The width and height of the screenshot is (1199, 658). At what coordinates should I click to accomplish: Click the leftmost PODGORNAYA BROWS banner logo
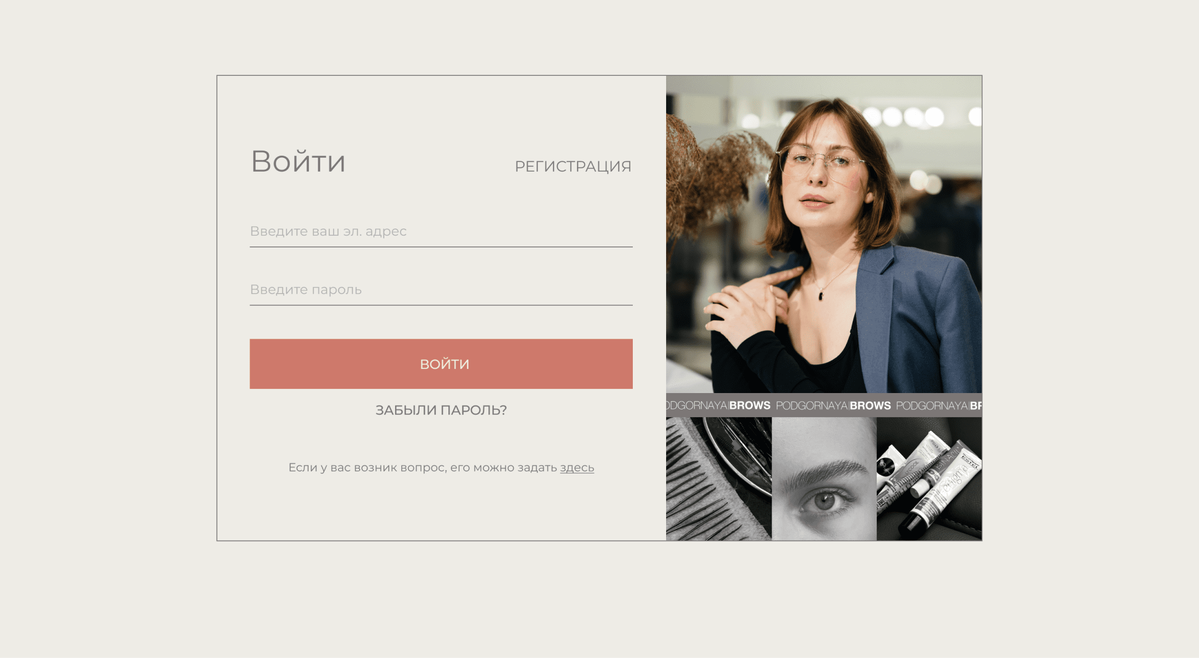tap(719, 406)
